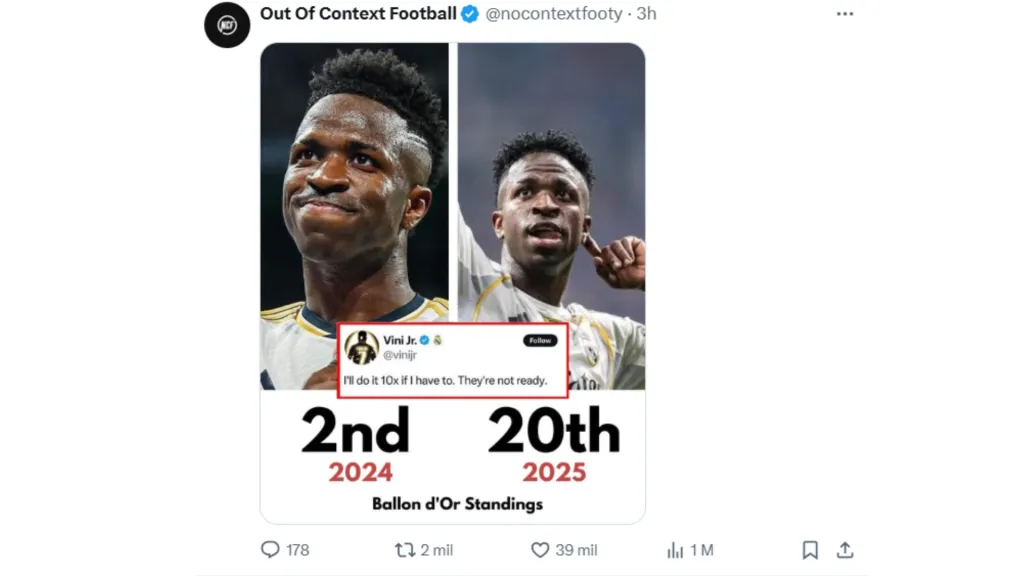1024x576 pixels.
Task: Click the Ballon d'Or Standings caption
Action: 457,504
